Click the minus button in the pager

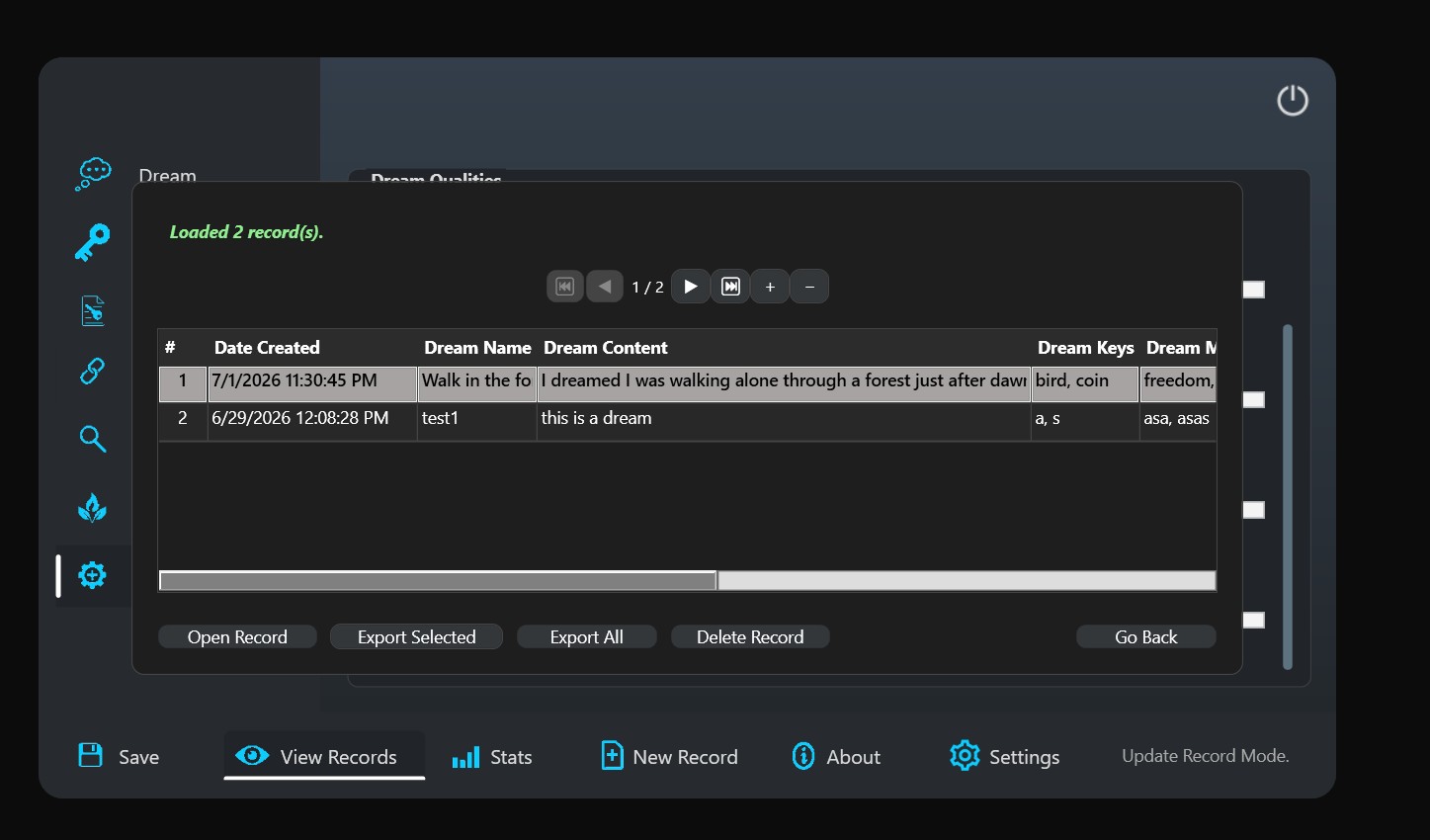809,287
